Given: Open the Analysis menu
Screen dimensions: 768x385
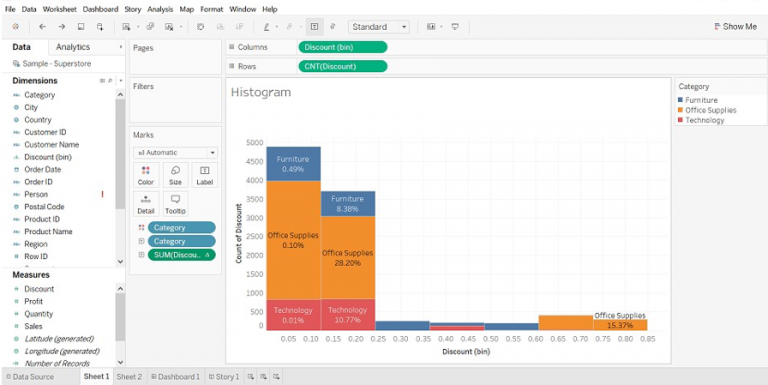Looking at the screenshot, I should 160,9.
